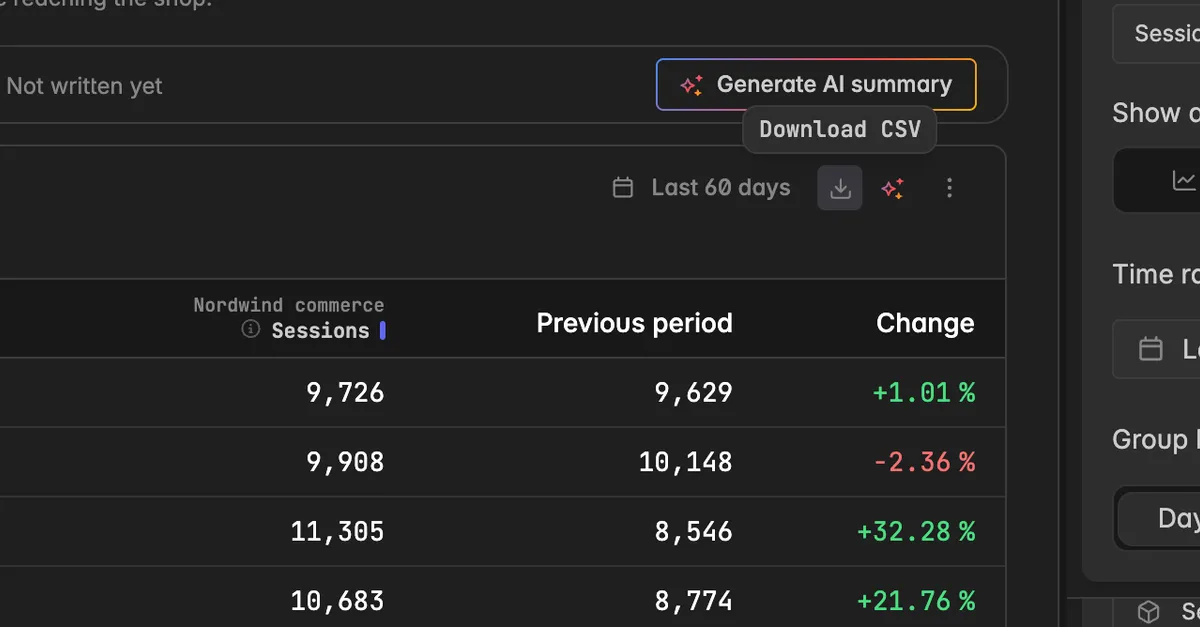Select the Day grouping option
This screenshot has width=1200, height=627.
pyautogui.click(x=1164, y=518)
